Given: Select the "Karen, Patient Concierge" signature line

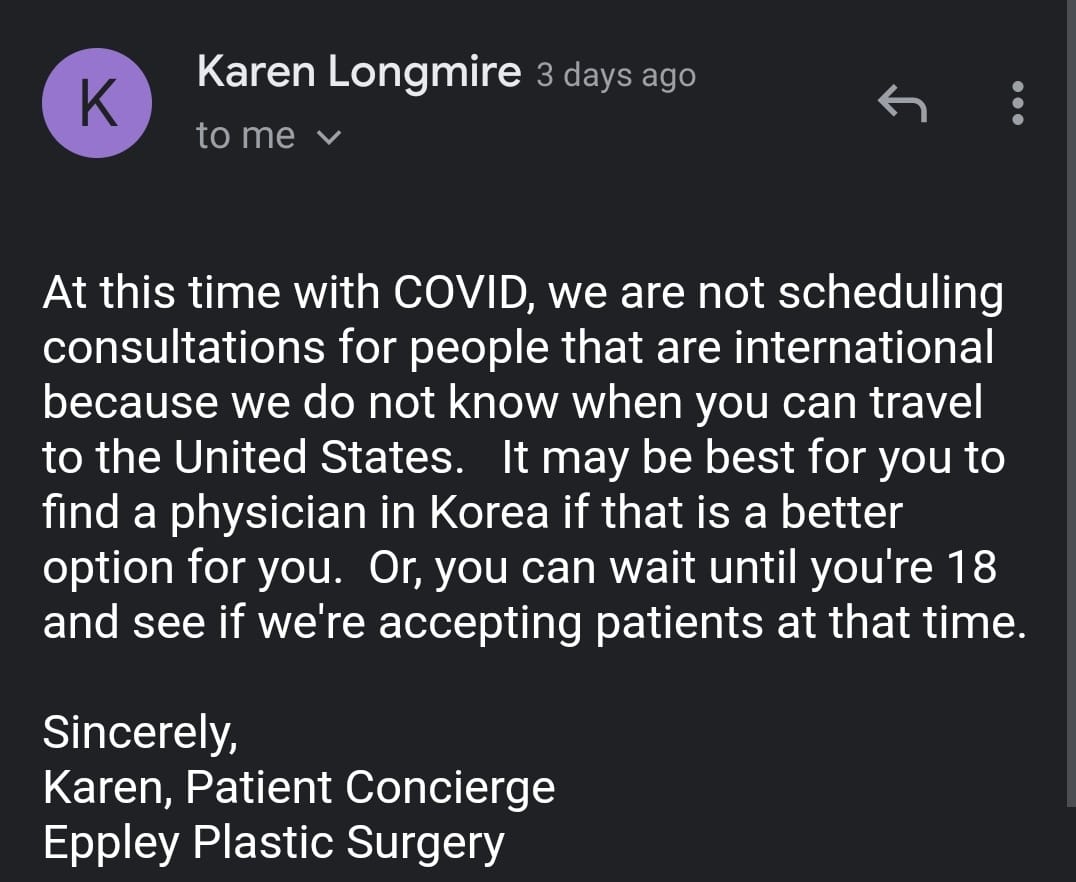Looking at the screenshot, I should [299, 787].
